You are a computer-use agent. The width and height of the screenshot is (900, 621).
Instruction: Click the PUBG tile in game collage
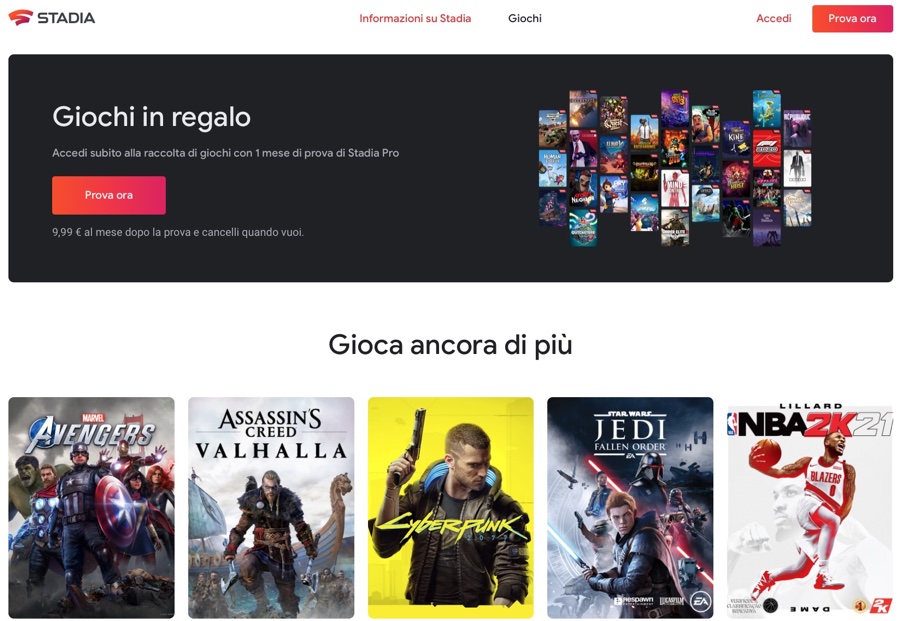tap(644, 133)
